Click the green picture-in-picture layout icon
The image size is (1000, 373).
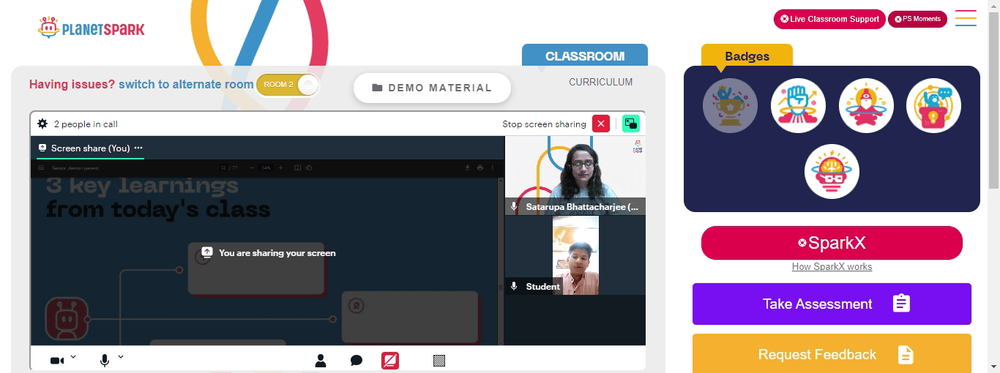(x=631, y=124)
